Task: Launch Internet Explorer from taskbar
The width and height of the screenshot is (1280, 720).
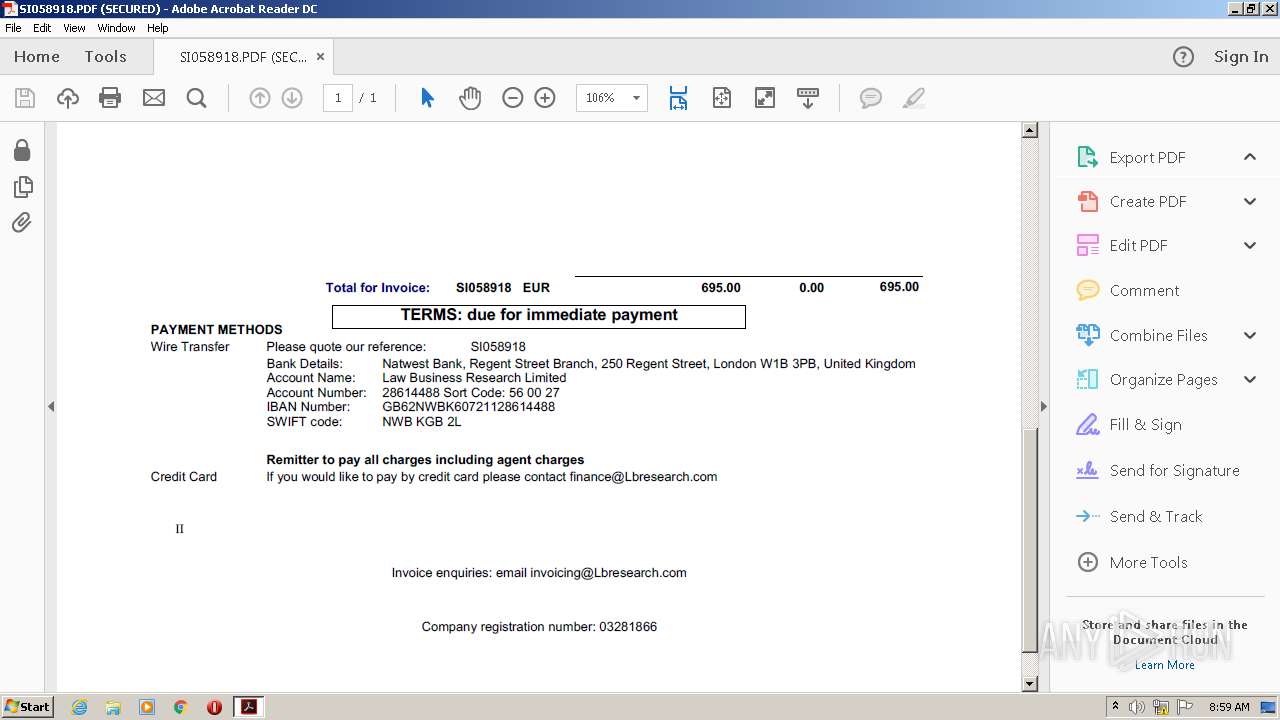Action: (x=79, y=707)
